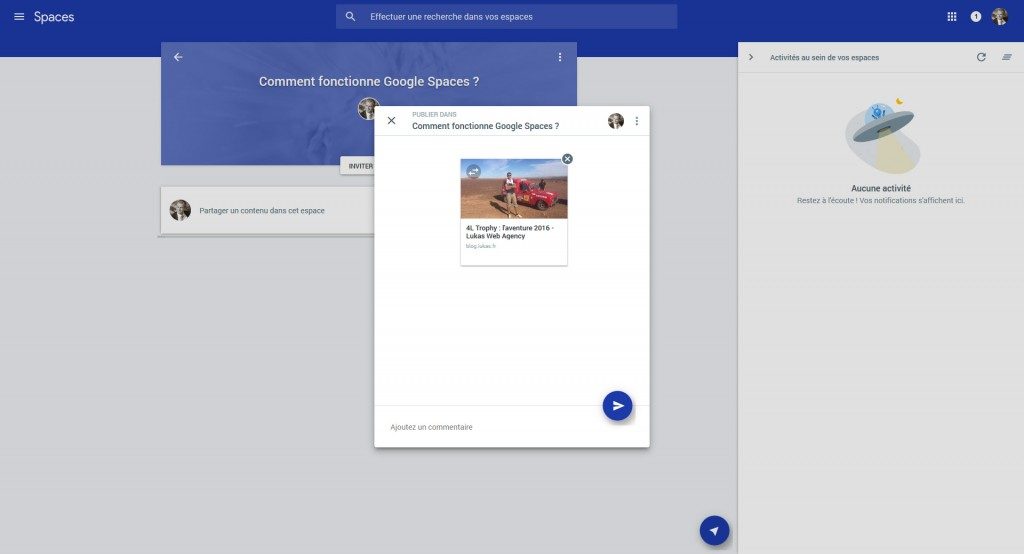
Task: Click the activity filter lines icon
Action: [x=1006, y=57]
